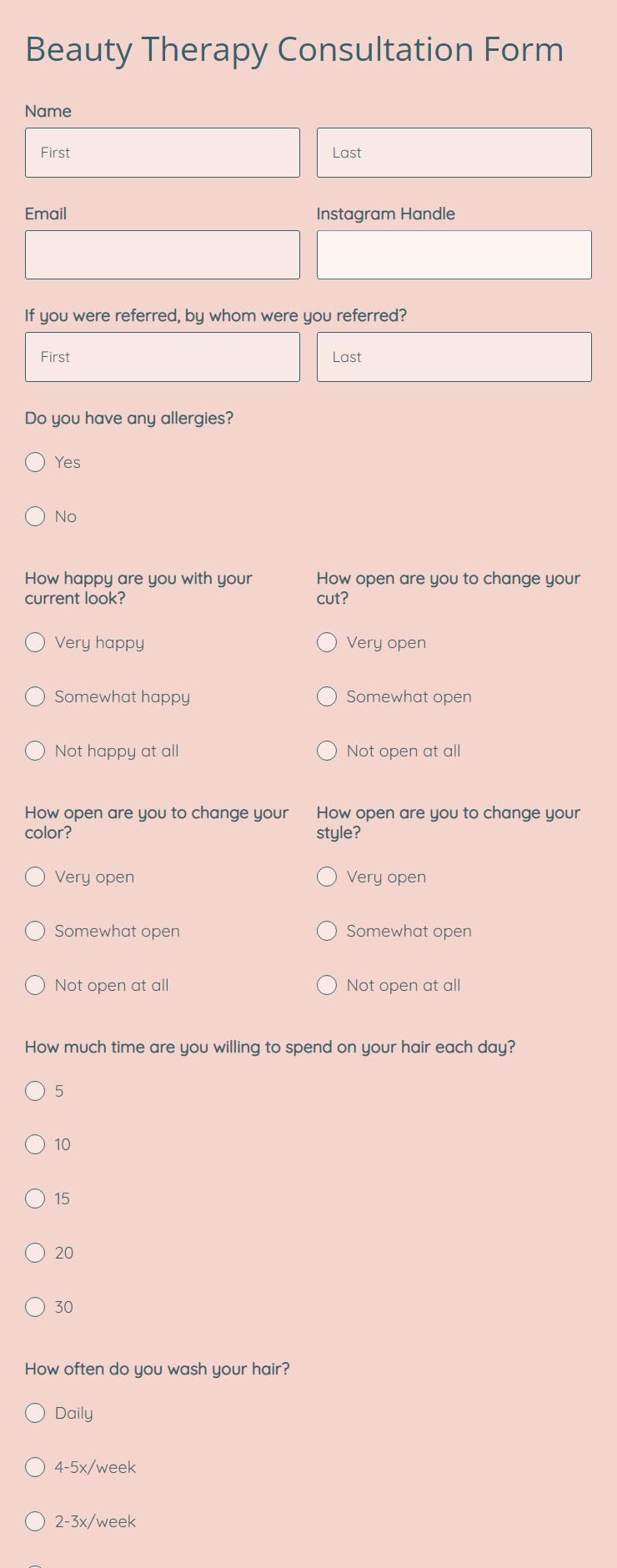Choose Very happy with current look
Image resolution: width=617 pixels, height=1568 pixels.
[35, 642]
